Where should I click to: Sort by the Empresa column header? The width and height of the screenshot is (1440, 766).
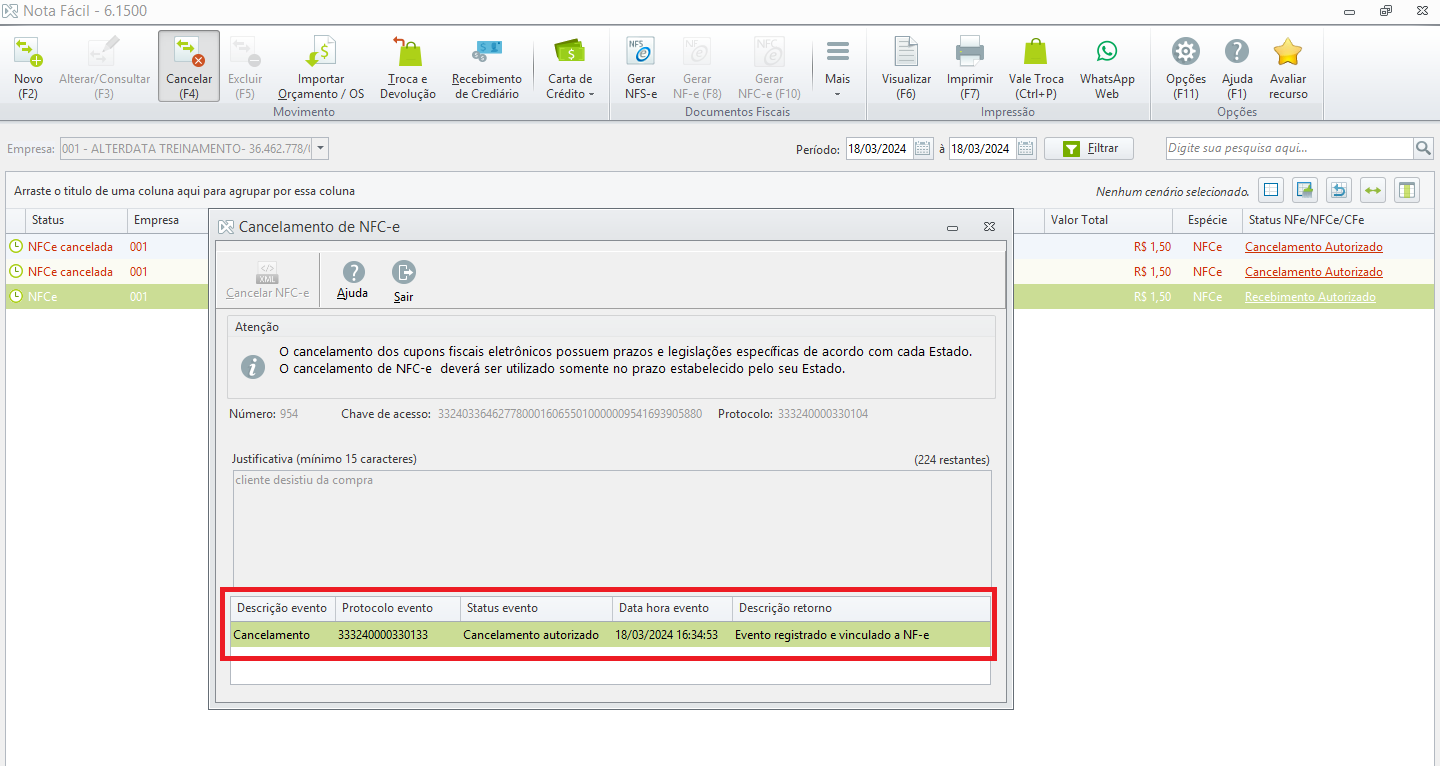click(x=168, y=220)
